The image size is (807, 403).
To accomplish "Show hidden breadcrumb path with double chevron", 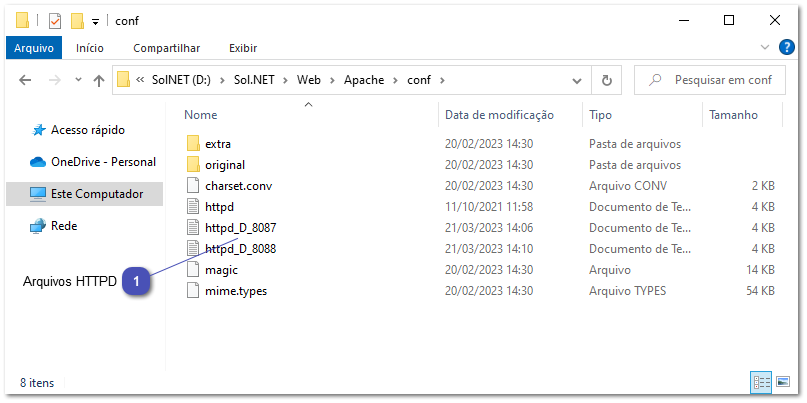I will click(139, 80).
